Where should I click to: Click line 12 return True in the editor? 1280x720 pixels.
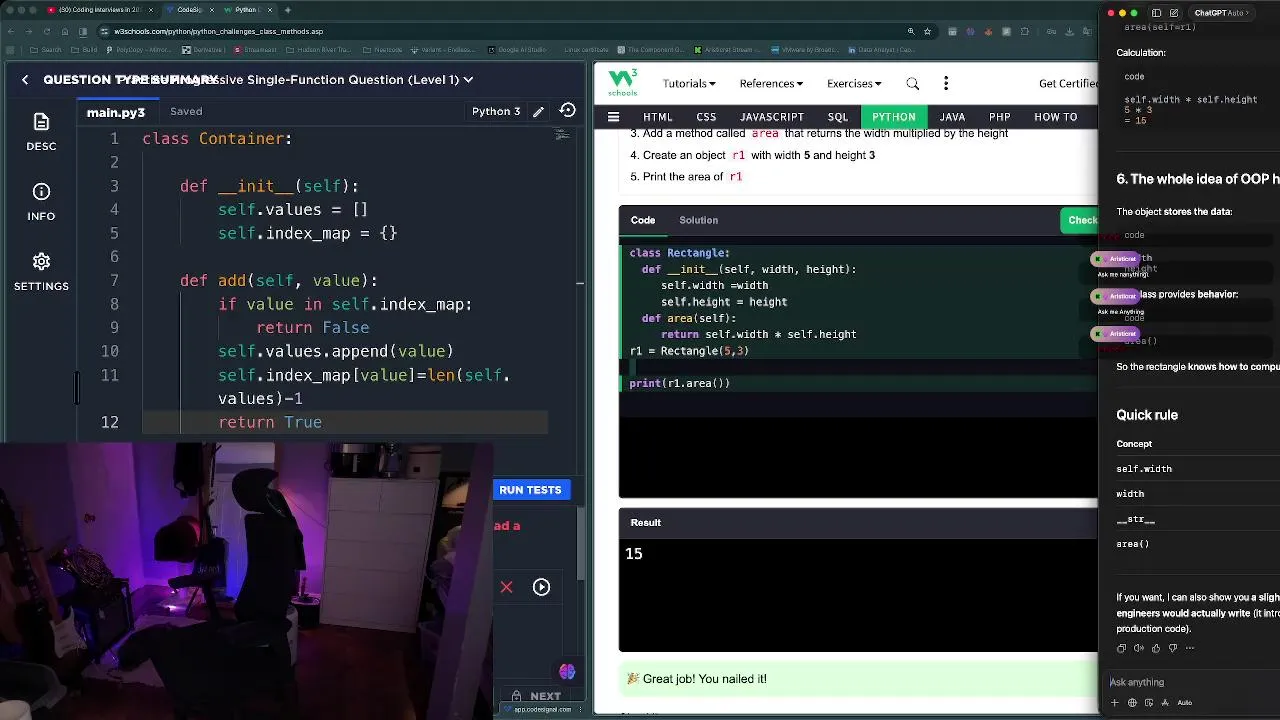(x=270, y=422)
